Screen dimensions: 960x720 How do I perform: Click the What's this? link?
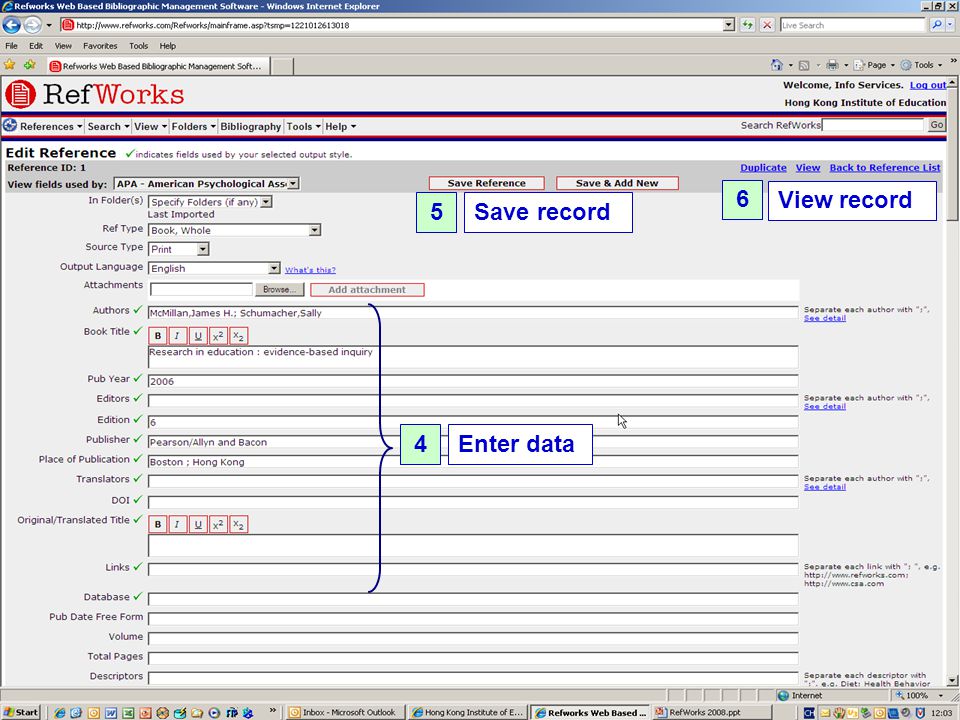[x=310, y=270]
